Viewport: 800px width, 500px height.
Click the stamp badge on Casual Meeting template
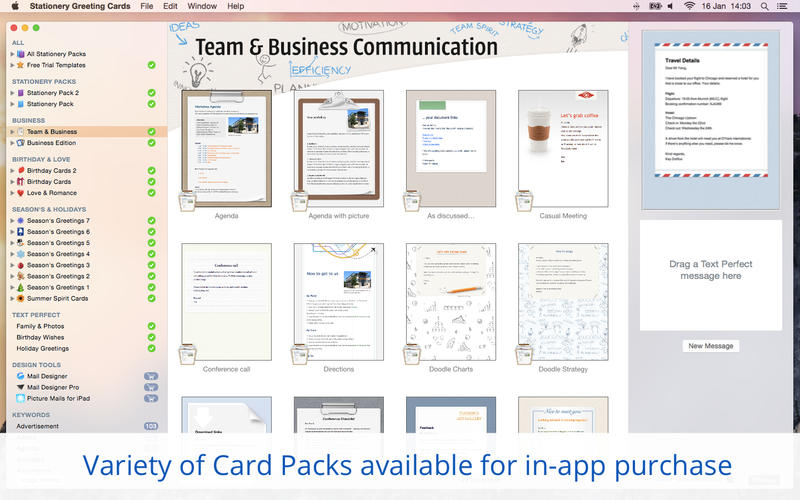coord(522,201)
